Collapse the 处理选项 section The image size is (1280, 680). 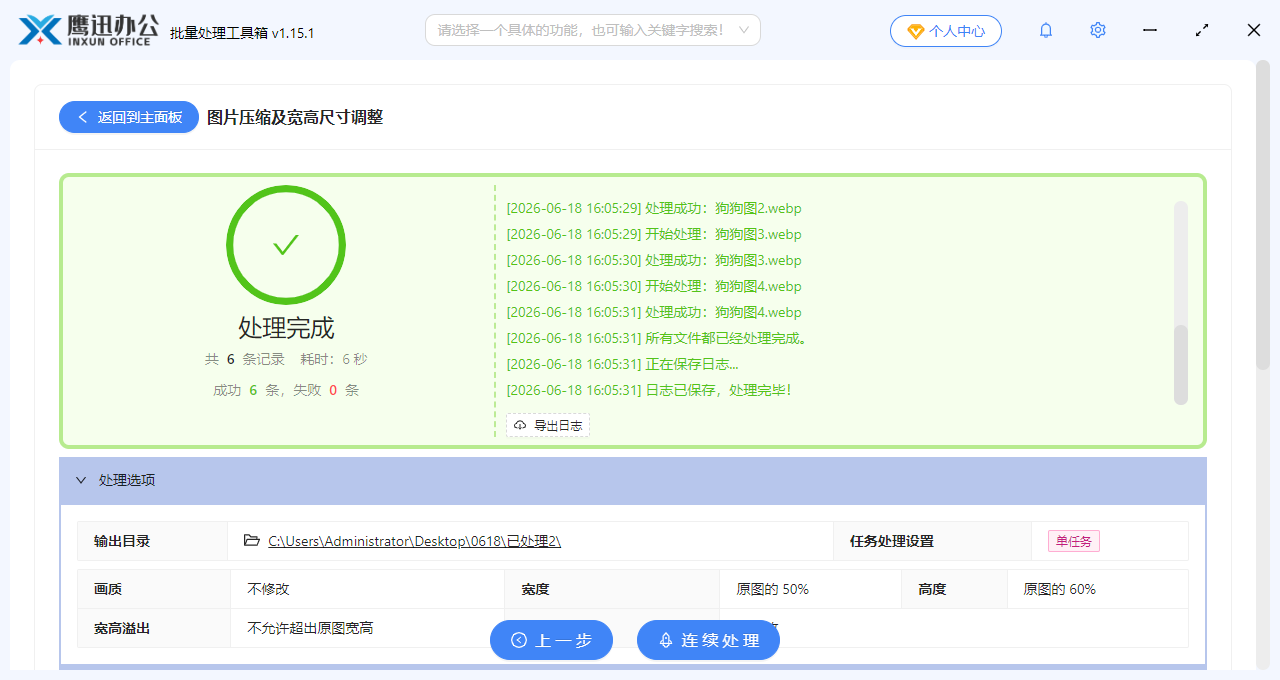pyautogui.click(x=81, y=480)
